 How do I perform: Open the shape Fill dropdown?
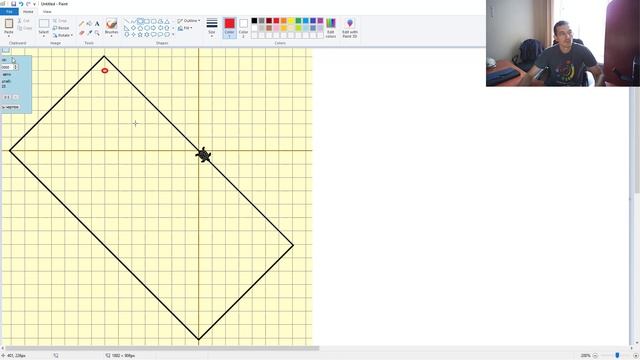pos(185,28)
